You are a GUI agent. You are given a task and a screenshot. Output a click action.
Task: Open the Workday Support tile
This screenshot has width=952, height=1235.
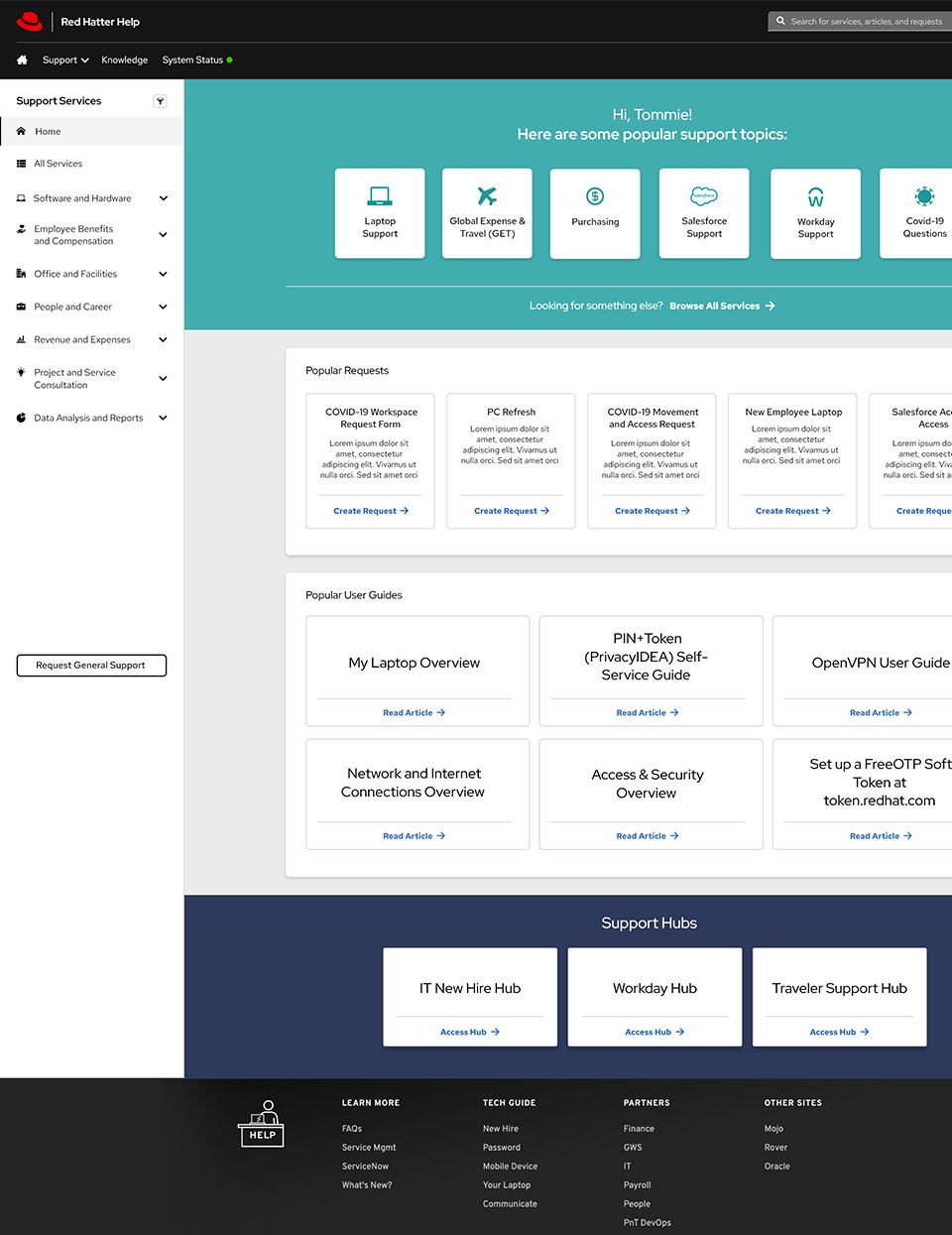(x=815, y=213)
